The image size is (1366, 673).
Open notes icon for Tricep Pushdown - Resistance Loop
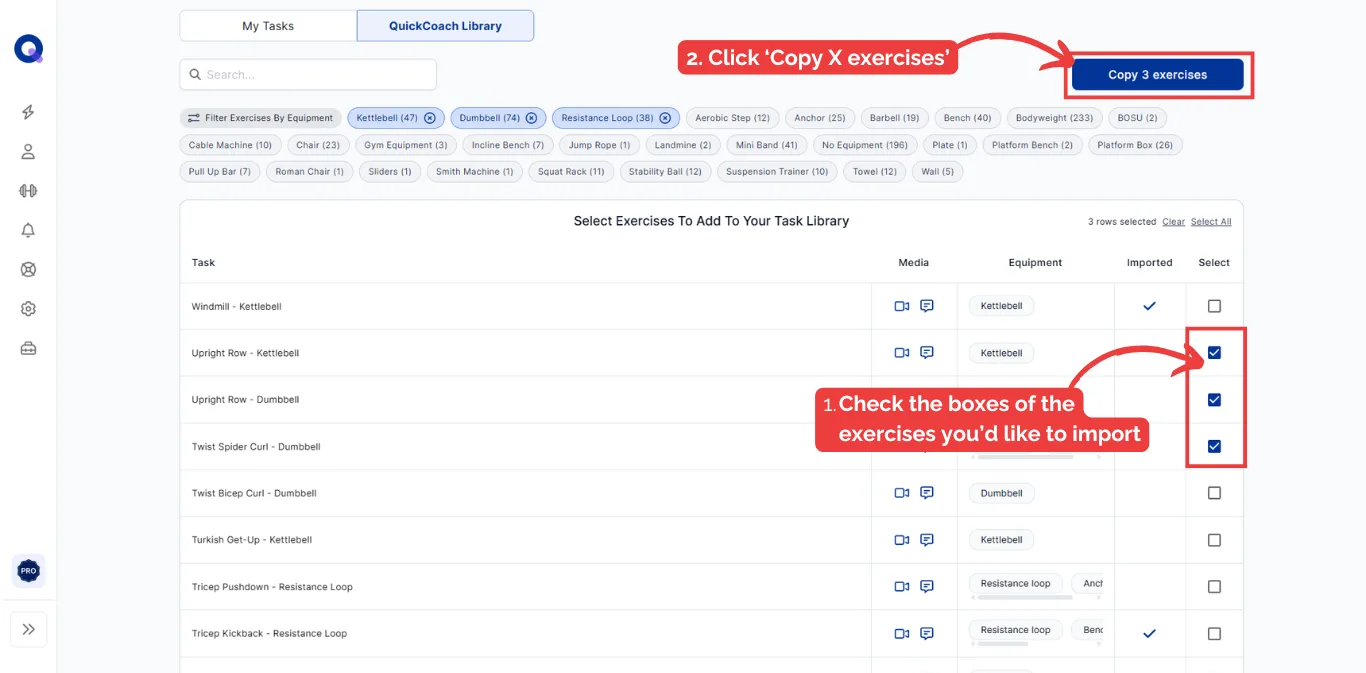(927, 587)
